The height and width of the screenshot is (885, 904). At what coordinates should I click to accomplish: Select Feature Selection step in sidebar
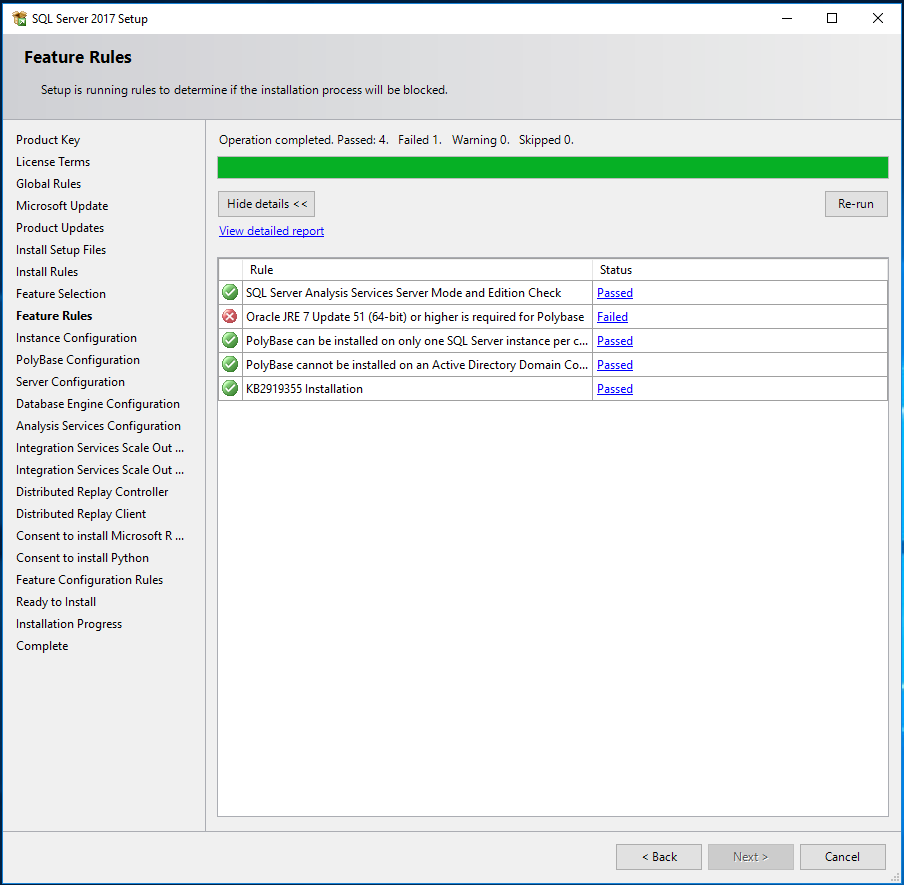[x=61, y=294]
